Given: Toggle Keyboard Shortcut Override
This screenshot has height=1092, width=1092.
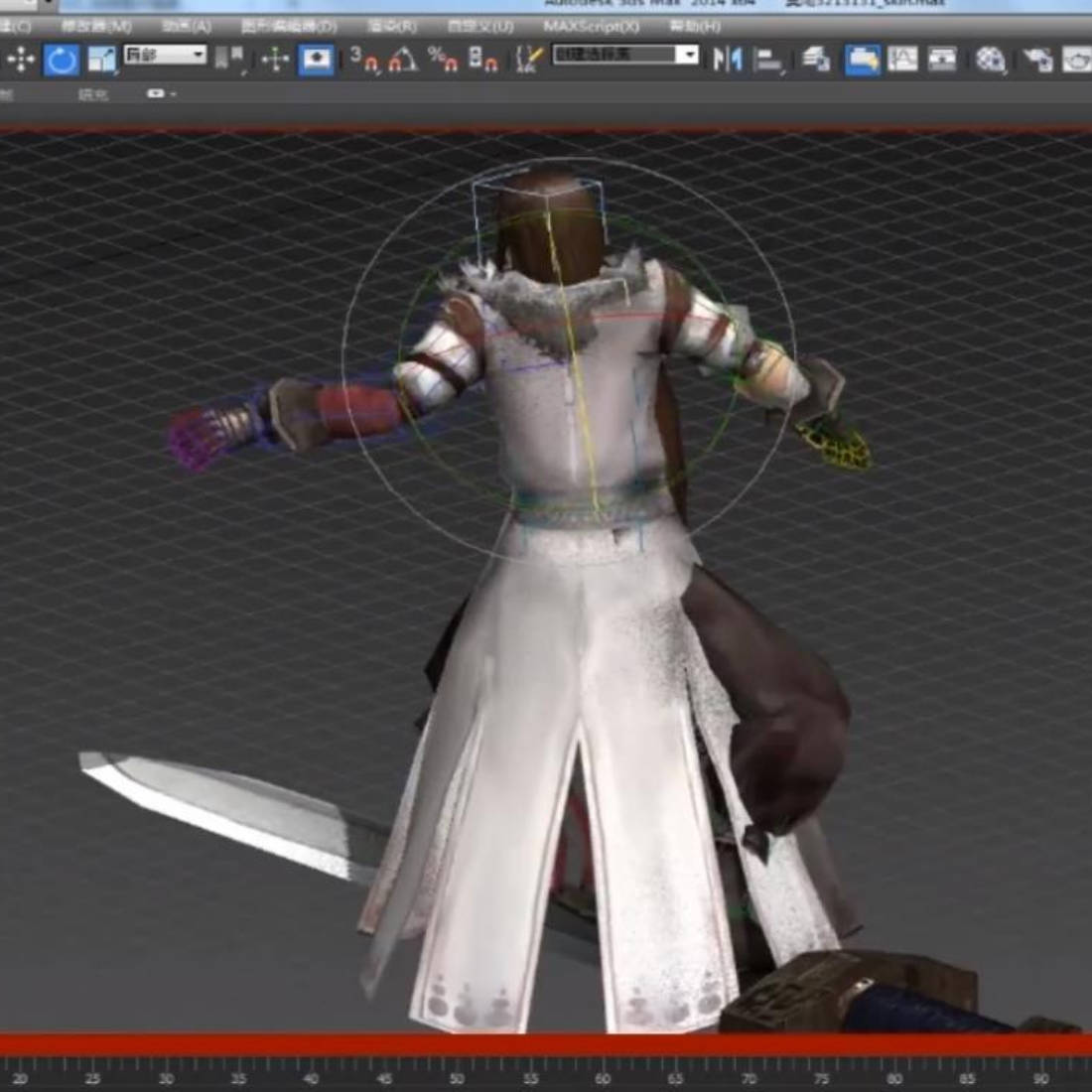Looking at the screenshot, I should coord(316,60).
